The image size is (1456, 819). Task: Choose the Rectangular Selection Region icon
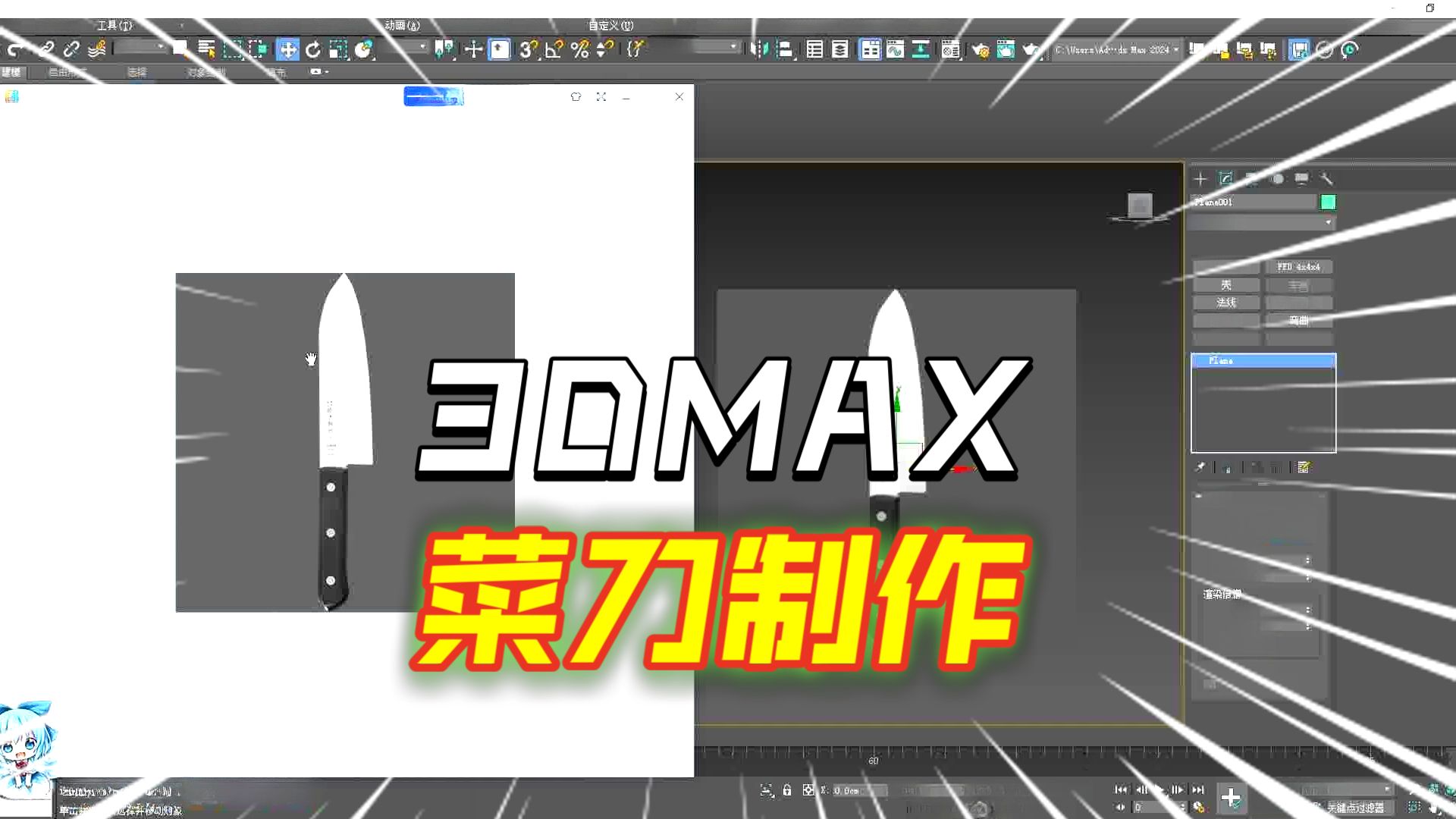(x=233, y=50)
